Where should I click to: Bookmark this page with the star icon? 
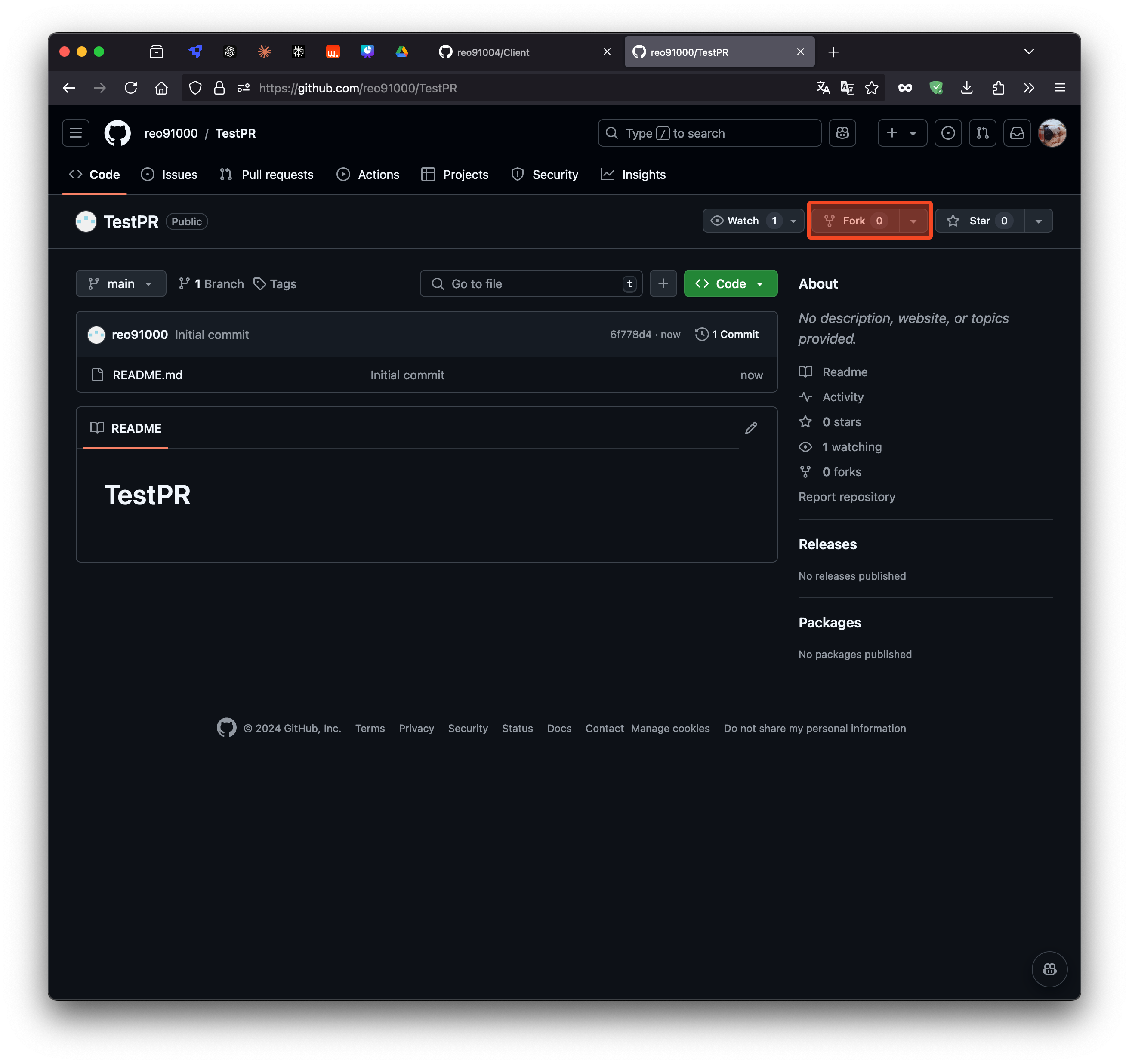tap(871, 88)
